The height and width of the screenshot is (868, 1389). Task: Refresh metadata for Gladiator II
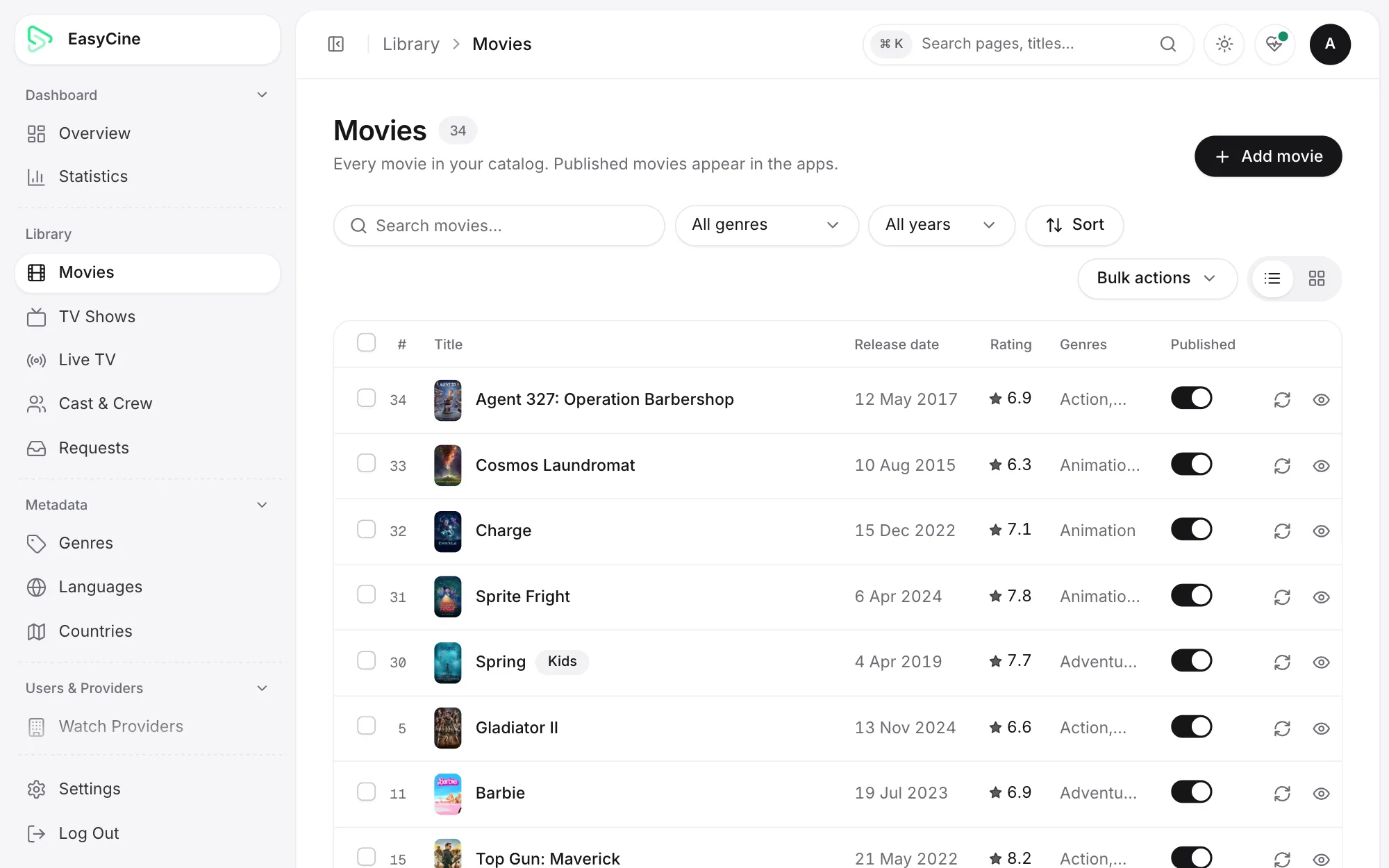pyautogui.click(x=1282, y=728)
